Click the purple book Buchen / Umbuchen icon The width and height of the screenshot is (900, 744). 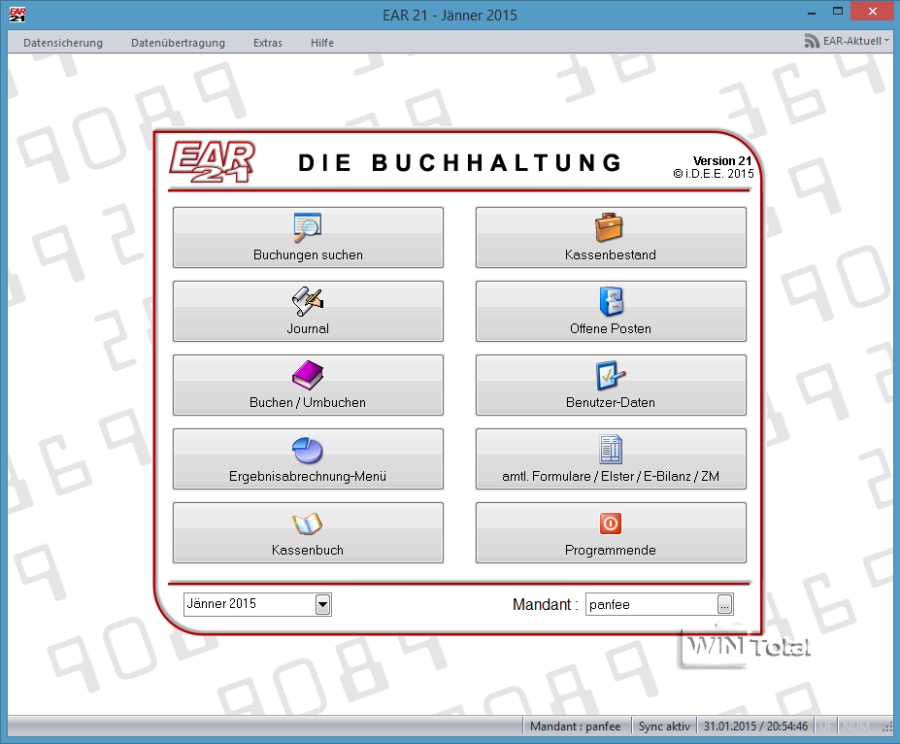[x=308, y=375]
